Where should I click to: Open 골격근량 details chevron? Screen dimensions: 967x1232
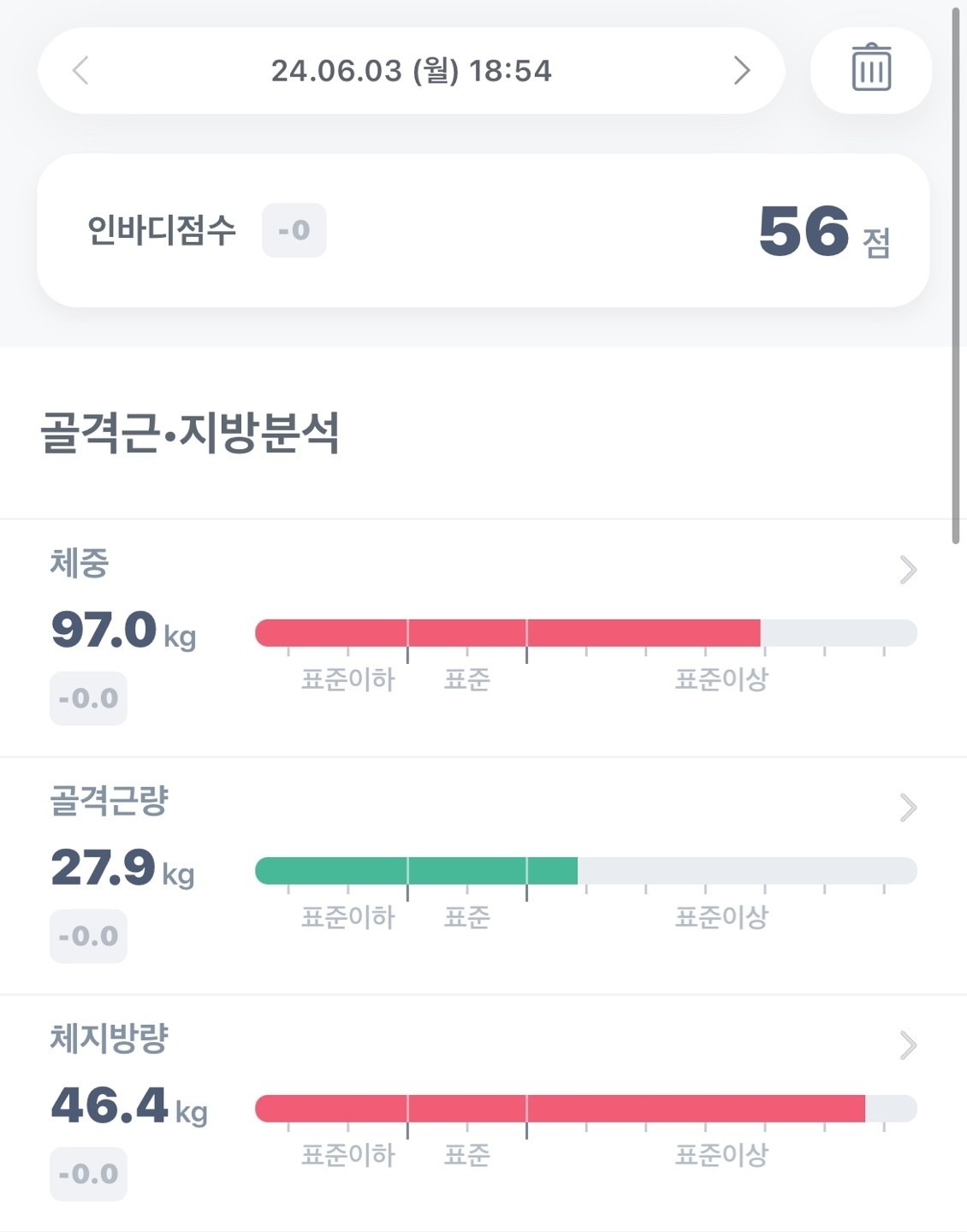pyautogui.click(x=908, y=808)
